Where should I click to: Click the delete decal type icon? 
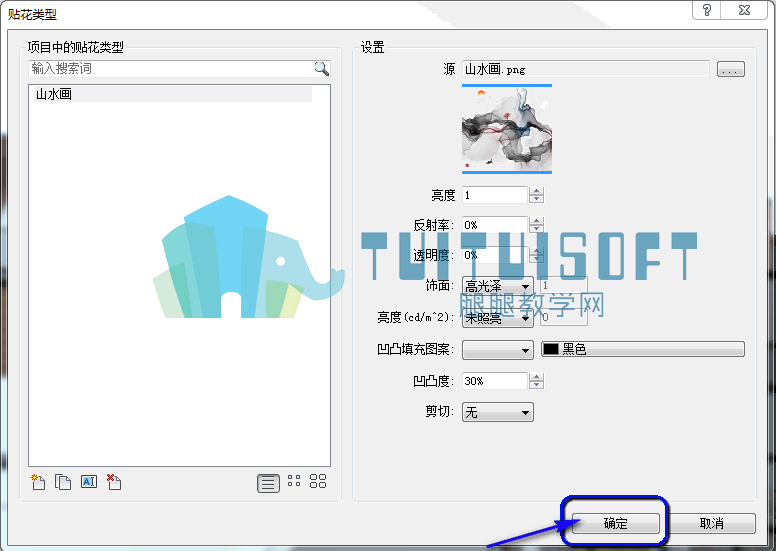tap(114, 482)
